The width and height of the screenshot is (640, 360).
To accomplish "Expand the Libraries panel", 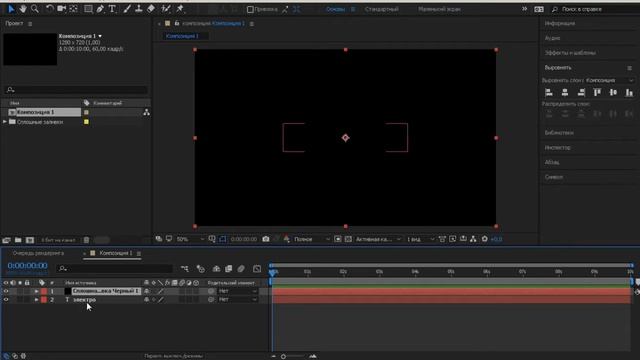I will [559, 133].
